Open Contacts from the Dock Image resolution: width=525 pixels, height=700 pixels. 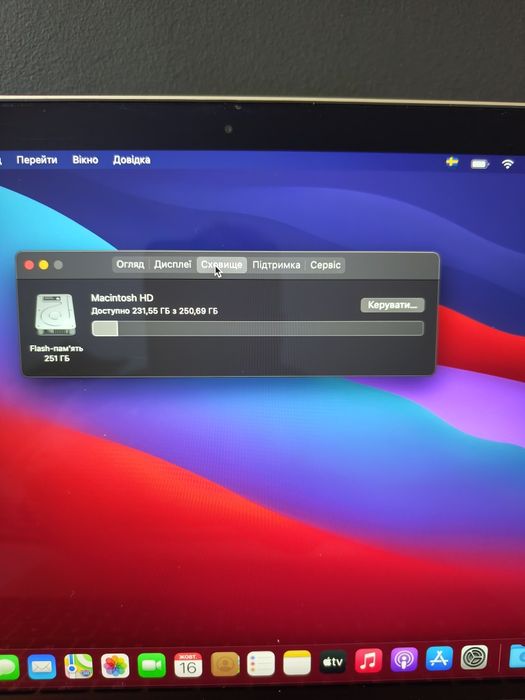coord(225,664)
